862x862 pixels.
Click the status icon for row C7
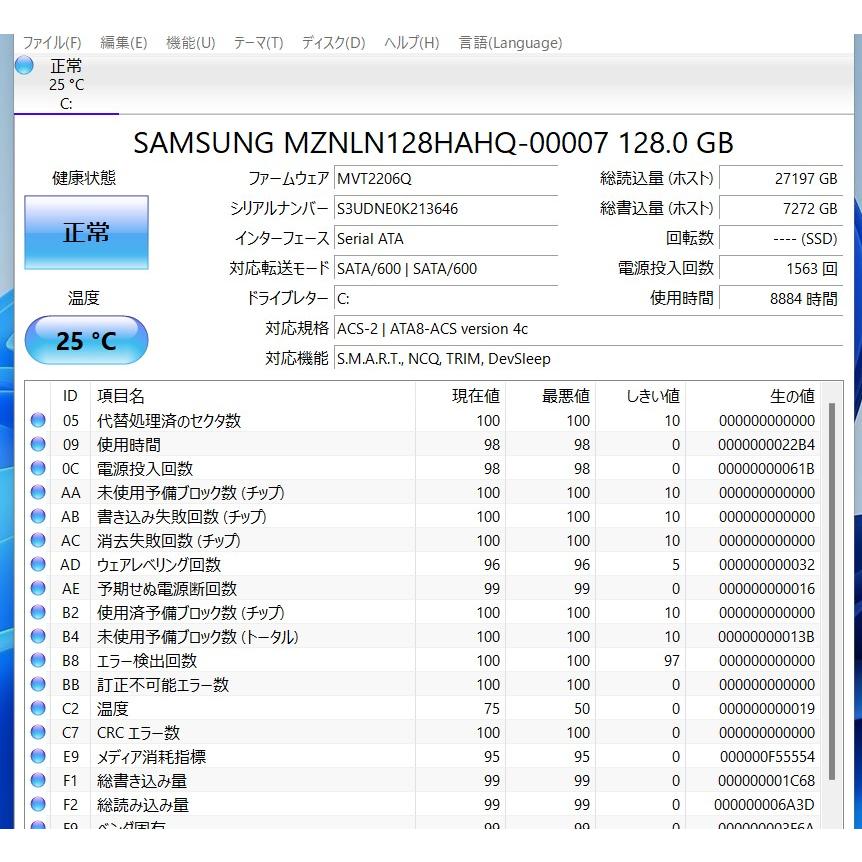(38, 732)
